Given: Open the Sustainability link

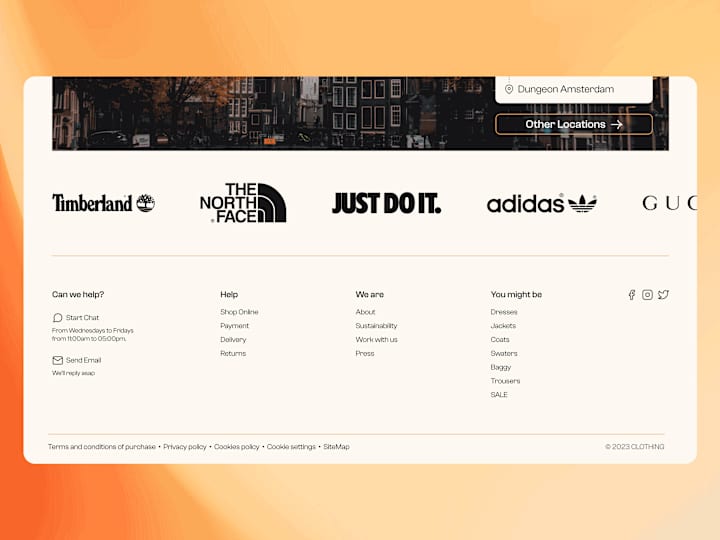Looking at the screenshot, I should (376, 326).
